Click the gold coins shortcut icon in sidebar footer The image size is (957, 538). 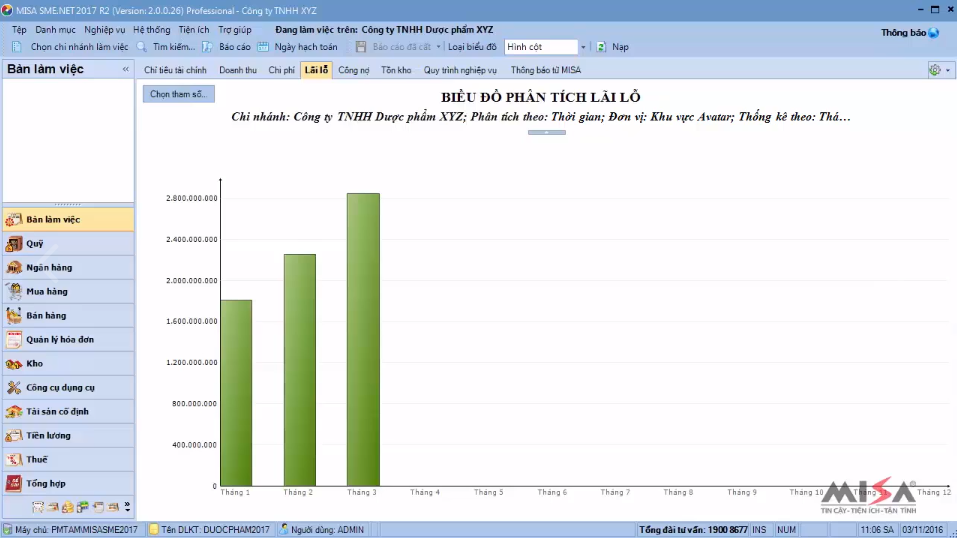[x=68, y=507]
